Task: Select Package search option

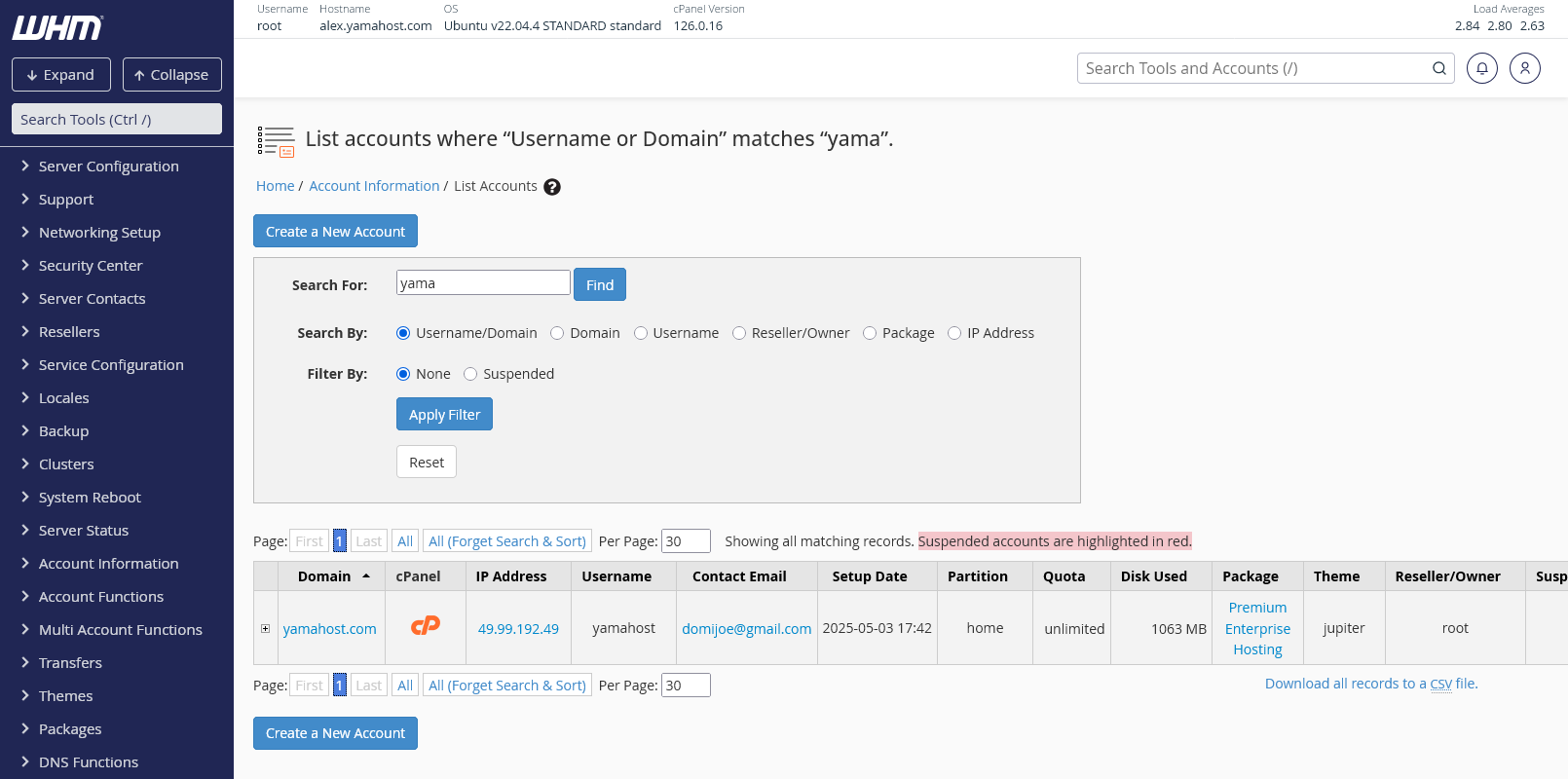Action: 870,333
